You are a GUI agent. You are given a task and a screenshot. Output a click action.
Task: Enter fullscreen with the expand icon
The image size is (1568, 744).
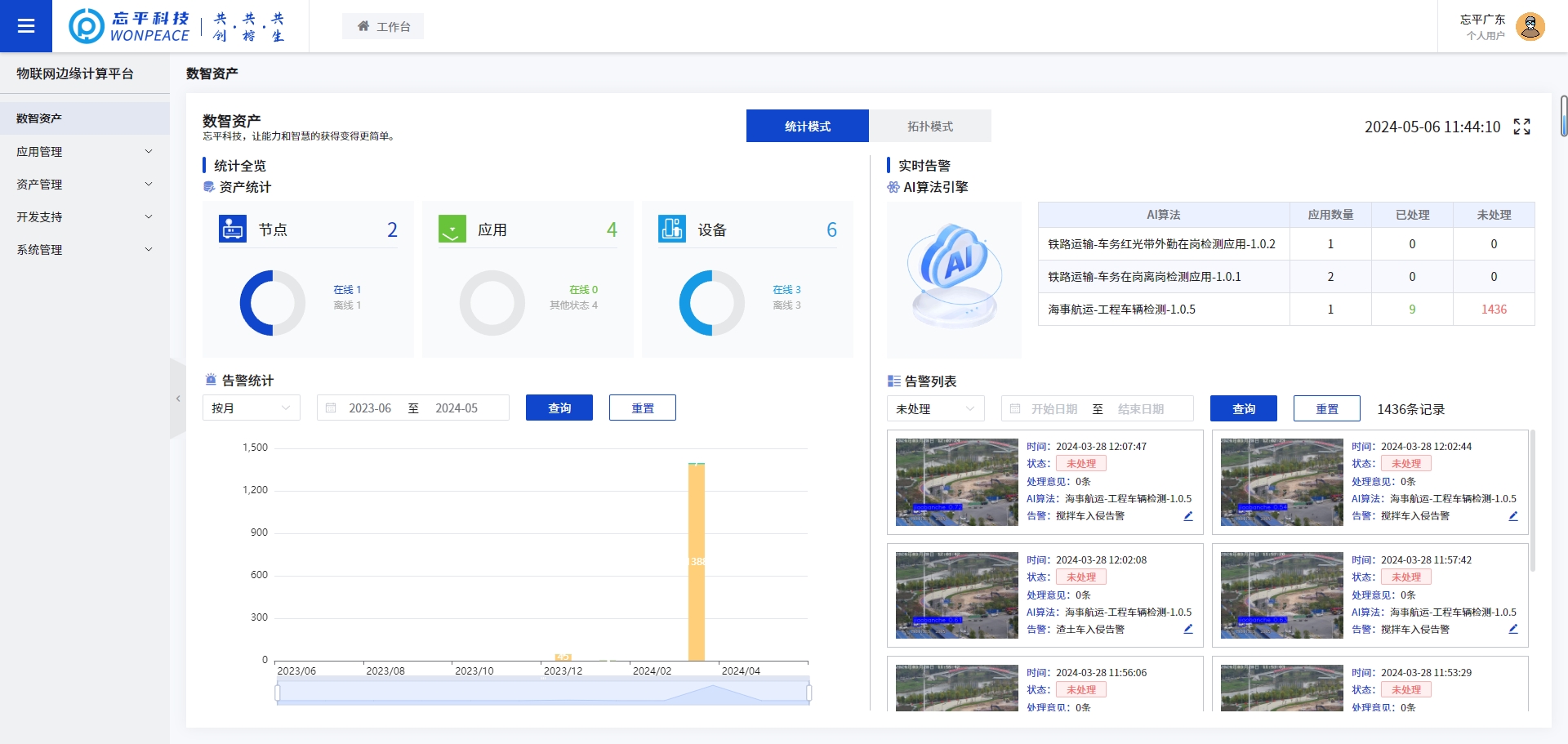point(1521,127)
